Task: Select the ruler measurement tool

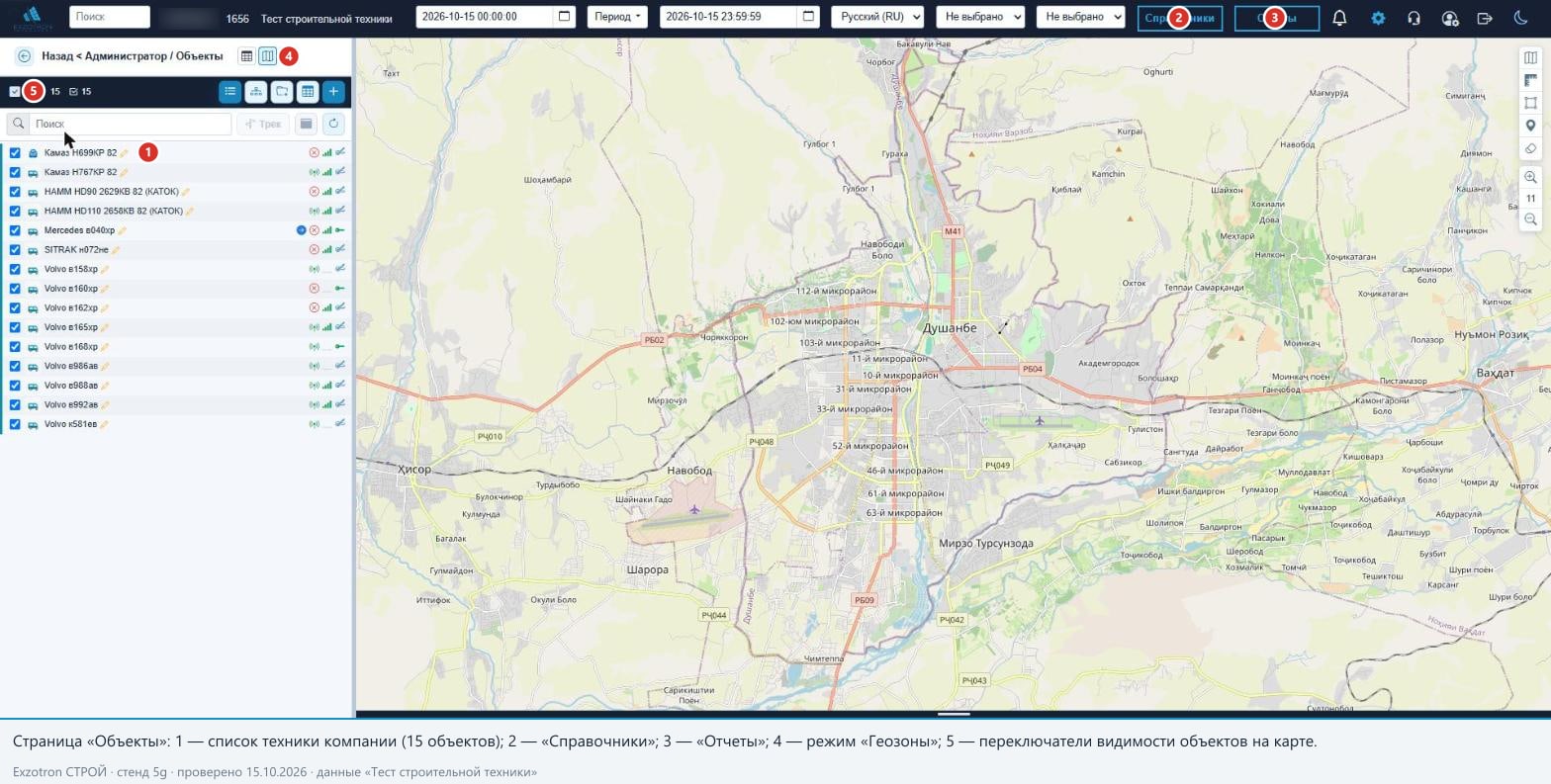Action: point(1530,80)
